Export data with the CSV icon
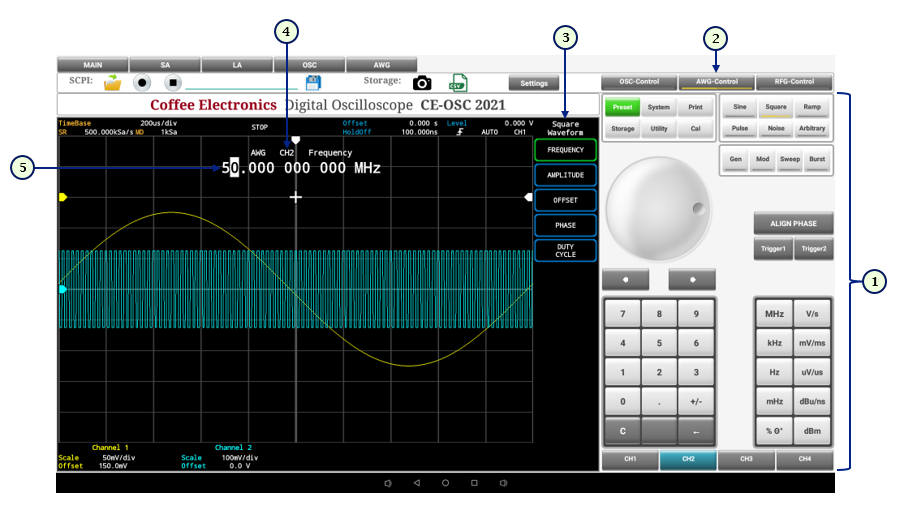 (458, 83)
